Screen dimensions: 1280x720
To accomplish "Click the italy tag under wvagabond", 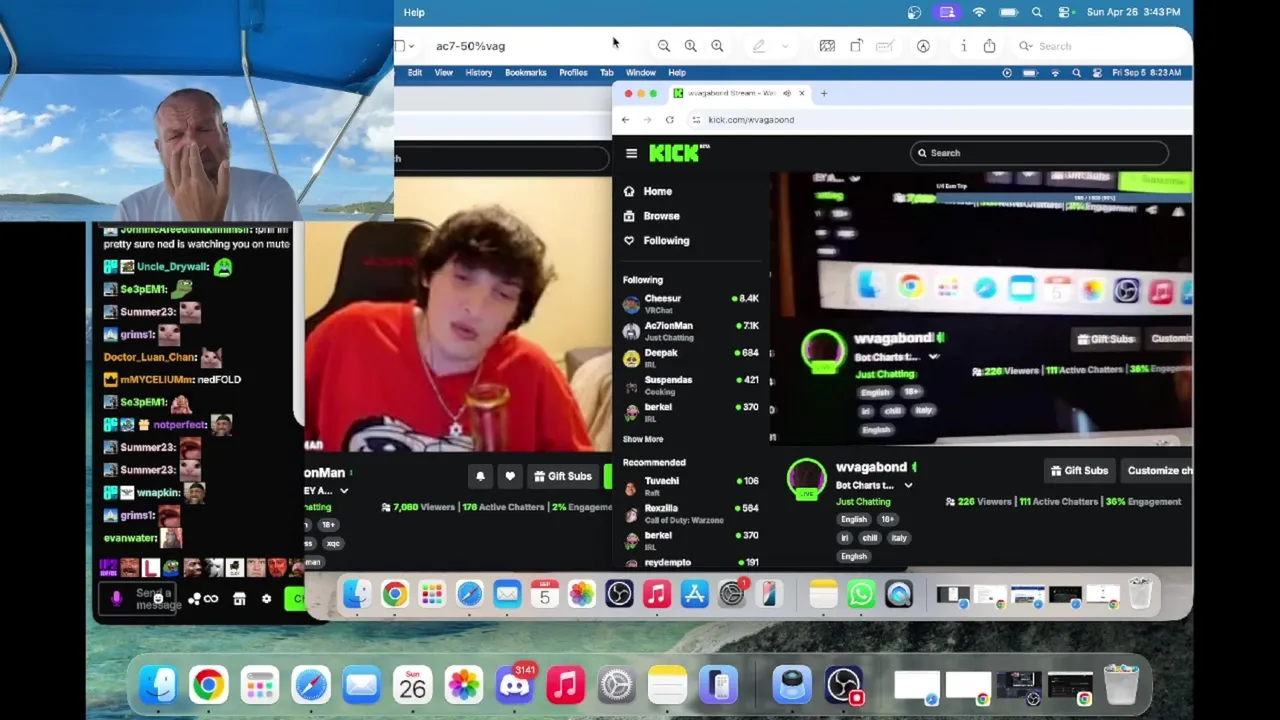I will [899, 538].
